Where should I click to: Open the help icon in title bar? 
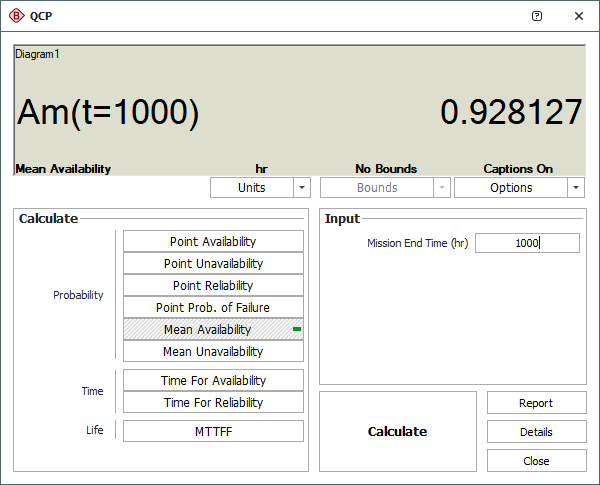537,16
